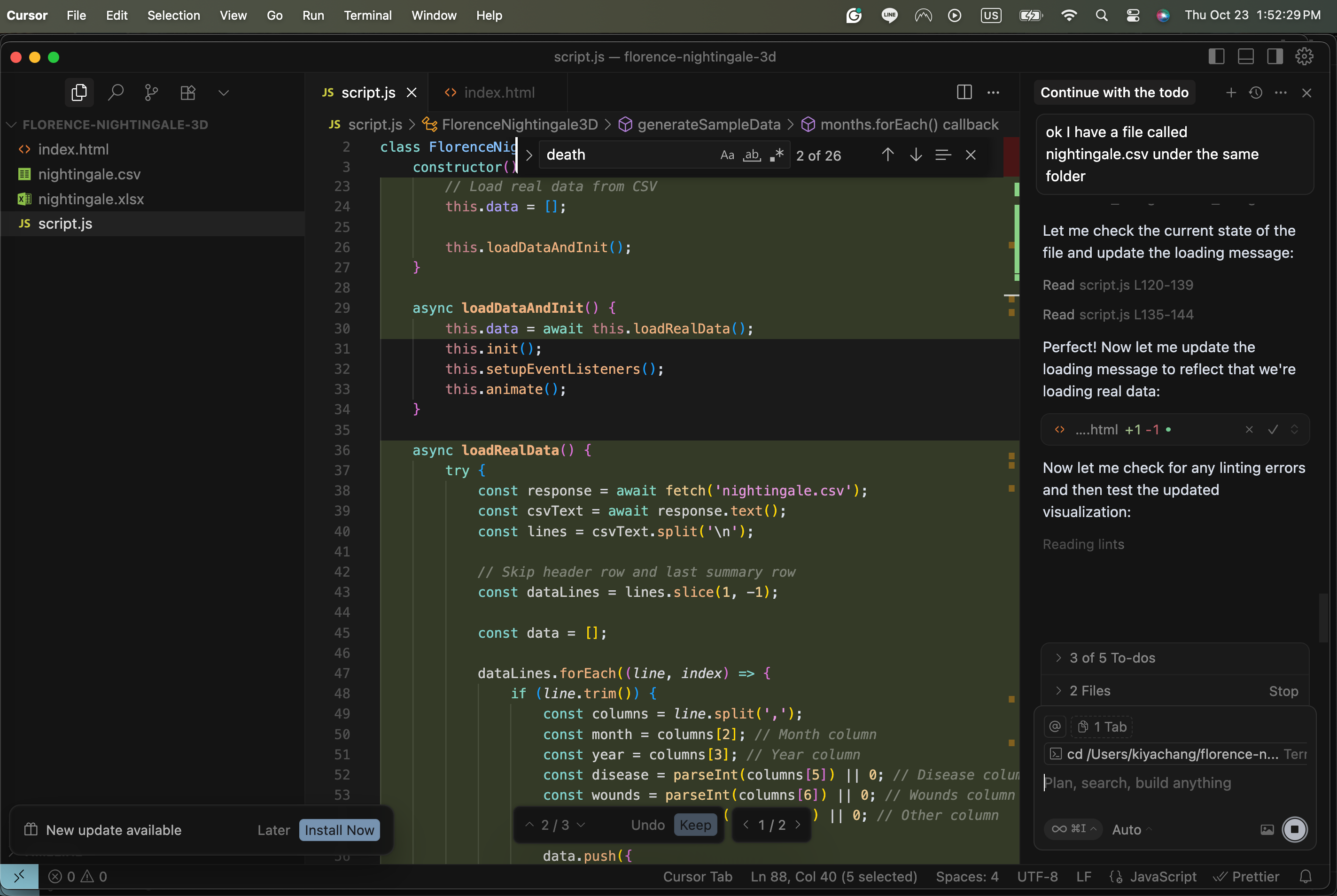Open the Auto model dropdown

tap(1131, 829)
